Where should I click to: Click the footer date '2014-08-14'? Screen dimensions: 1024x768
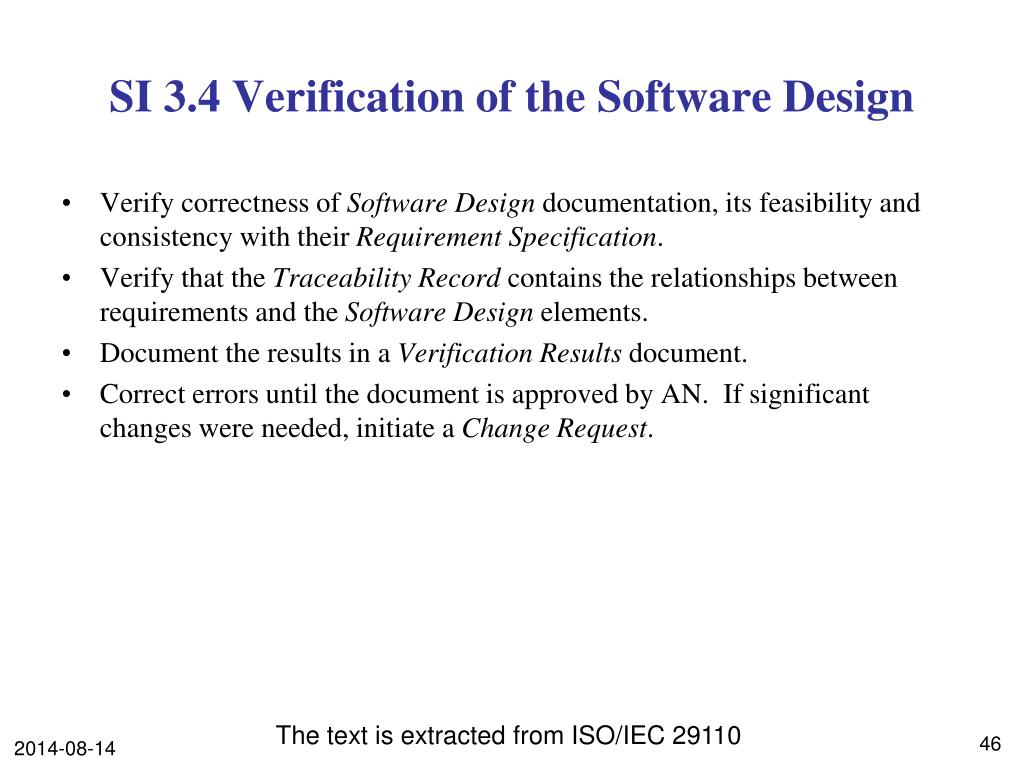point(65,748)
